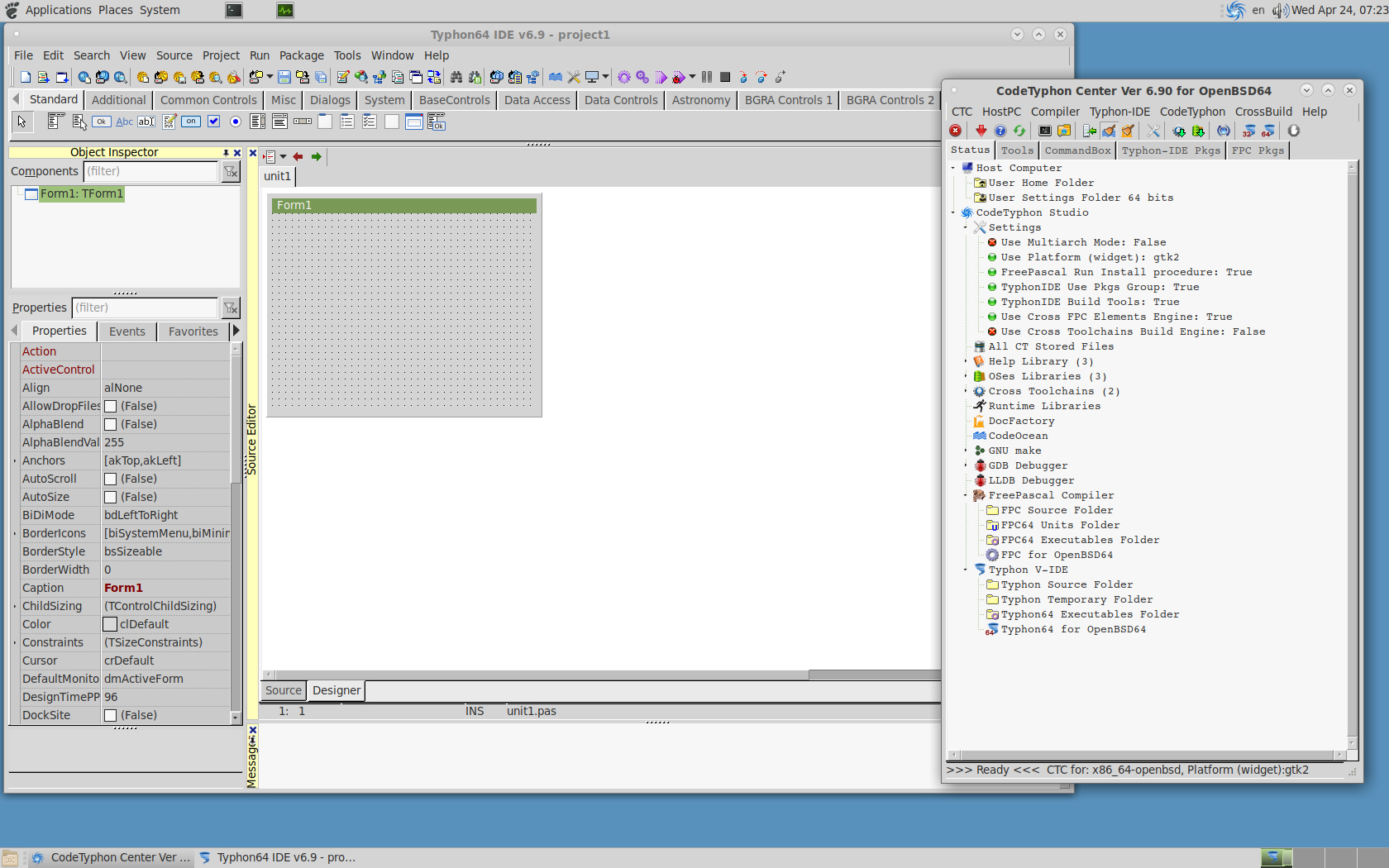Click the 32-bit Typhon build icon

(1248, 131)
